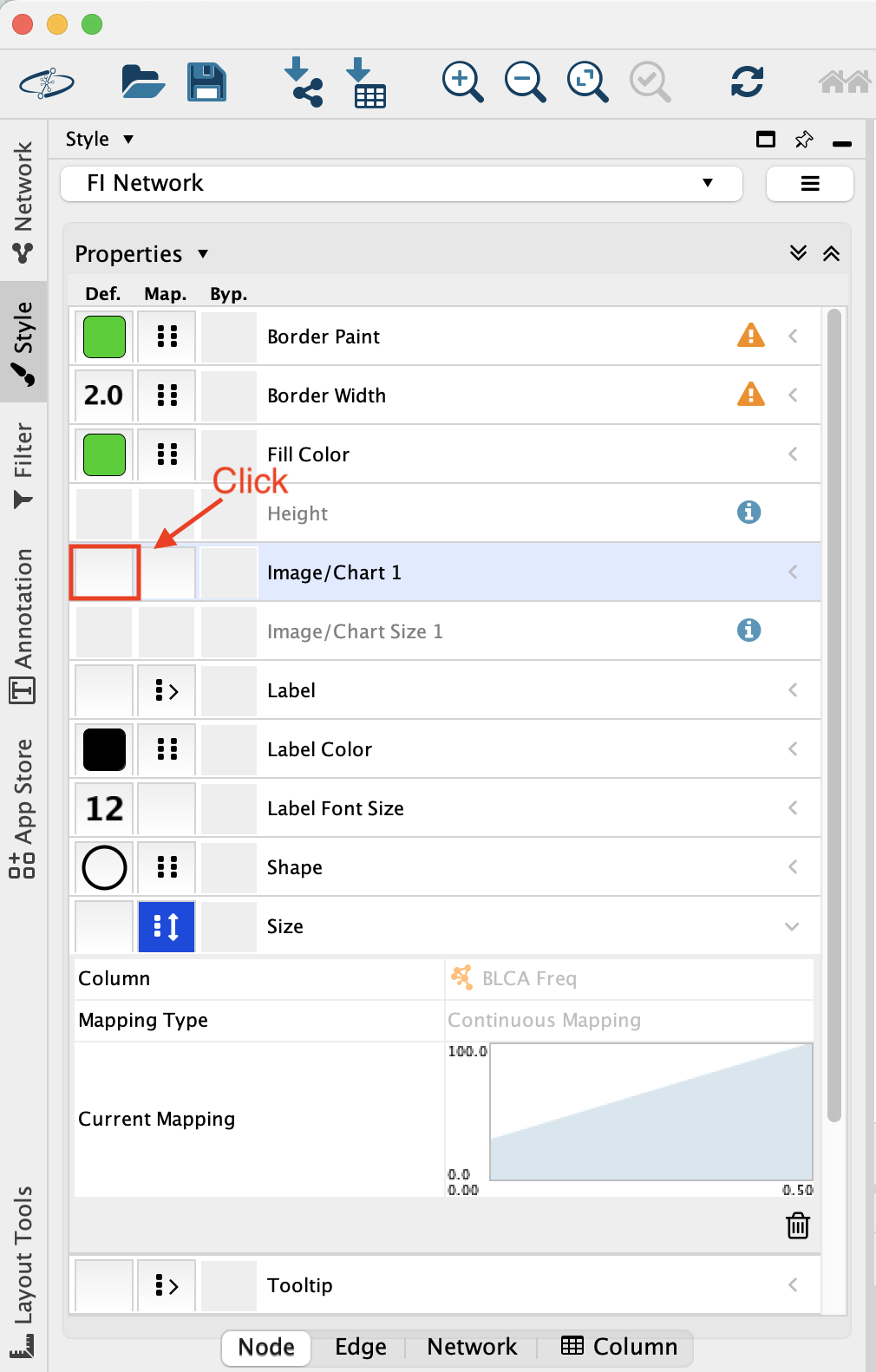
Task: Toggle the Size continuous mapping button
Action: (x=167, y=926)
